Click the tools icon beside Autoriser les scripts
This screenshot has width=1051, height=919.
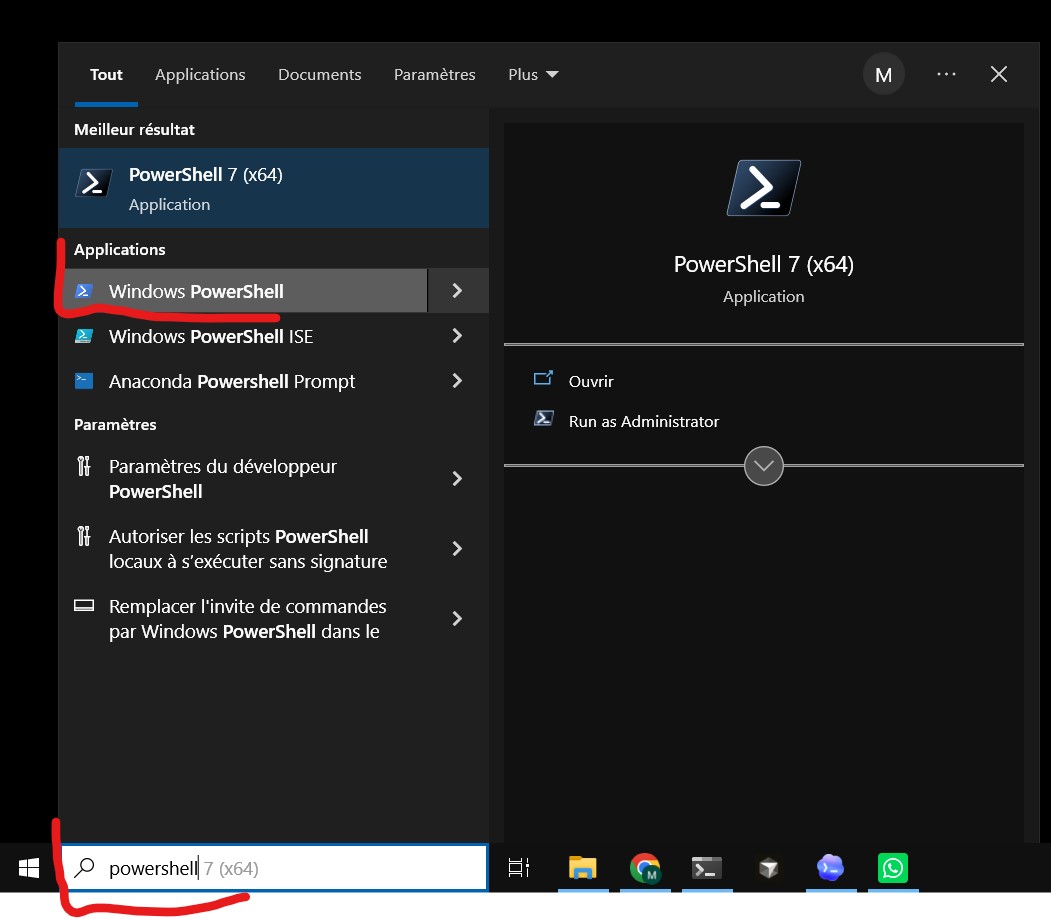(x=84, y=536)
